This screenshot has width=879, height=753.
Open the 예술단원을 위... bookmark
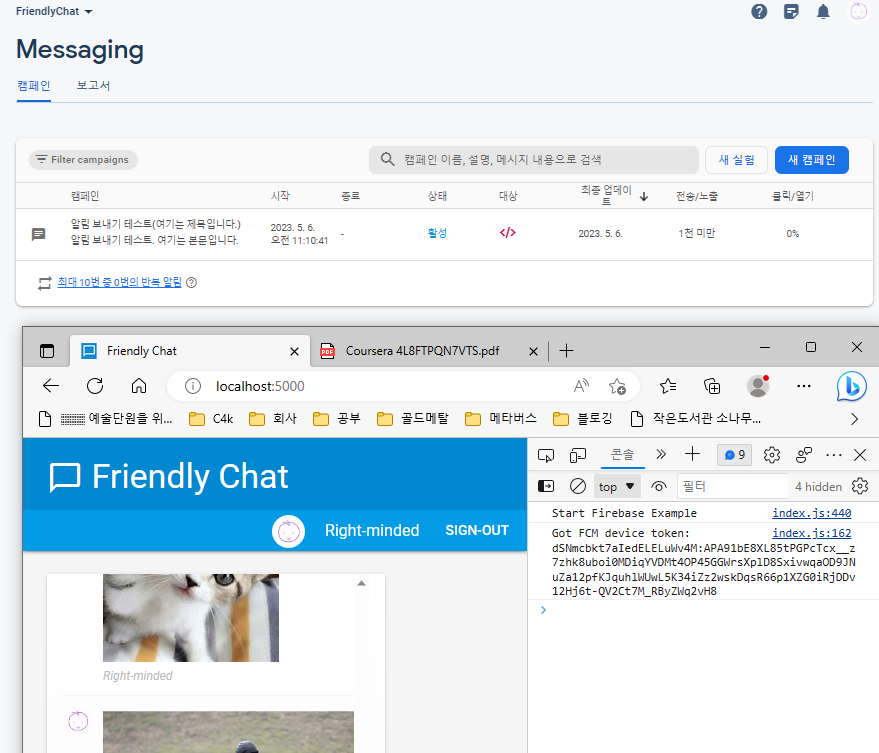click(x=105, y=418)
